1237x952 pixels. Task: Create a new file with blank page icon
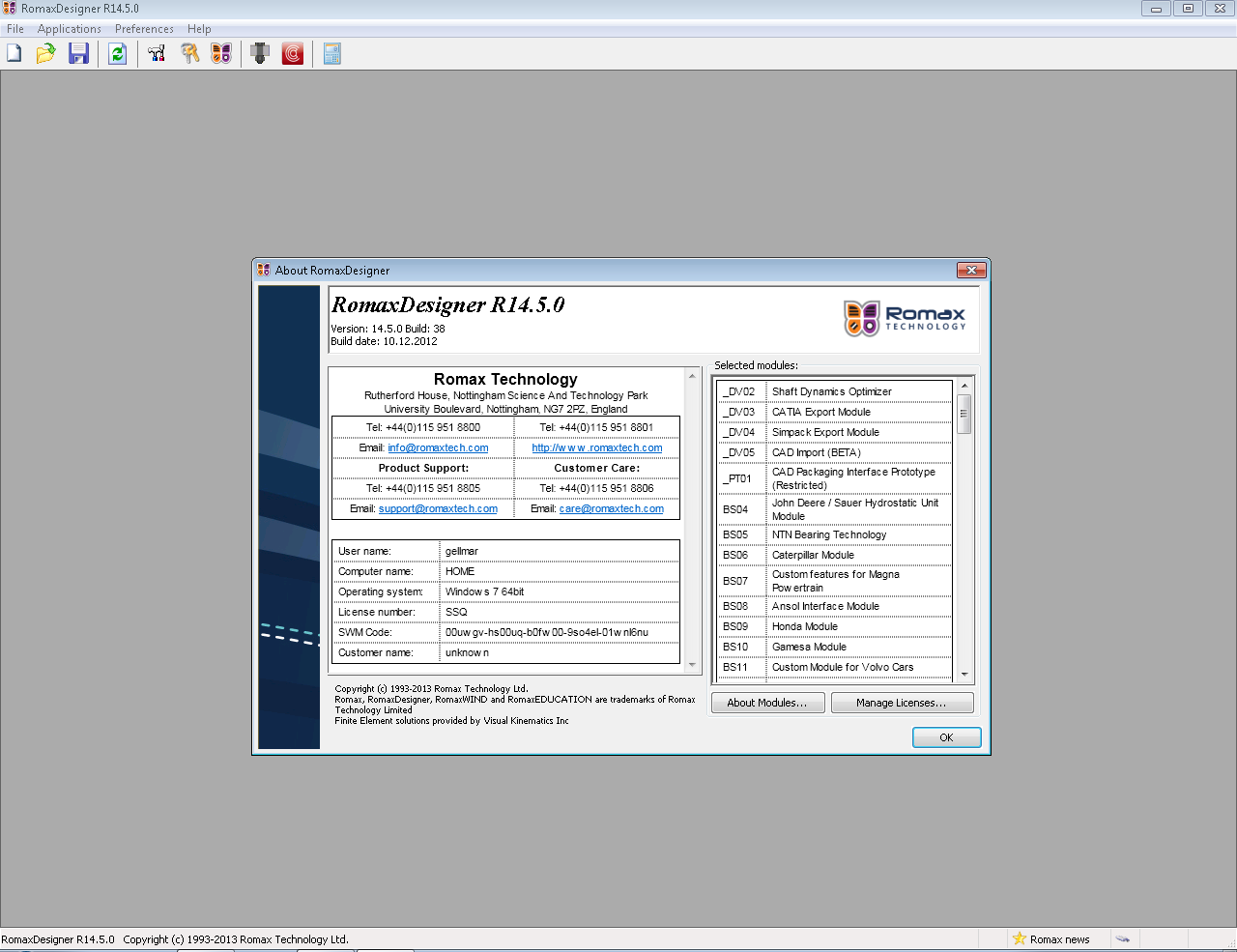(x=14, y=54)
